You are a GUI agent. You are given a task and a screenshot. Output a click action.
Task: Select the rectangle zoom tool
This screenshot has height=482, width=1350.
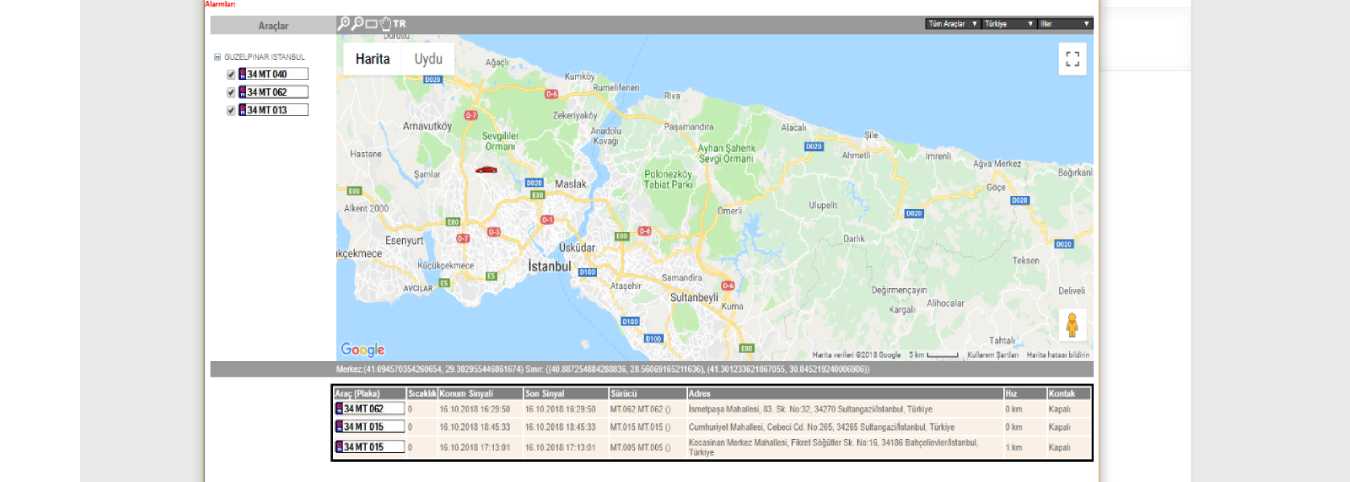[x=372, y=23]
